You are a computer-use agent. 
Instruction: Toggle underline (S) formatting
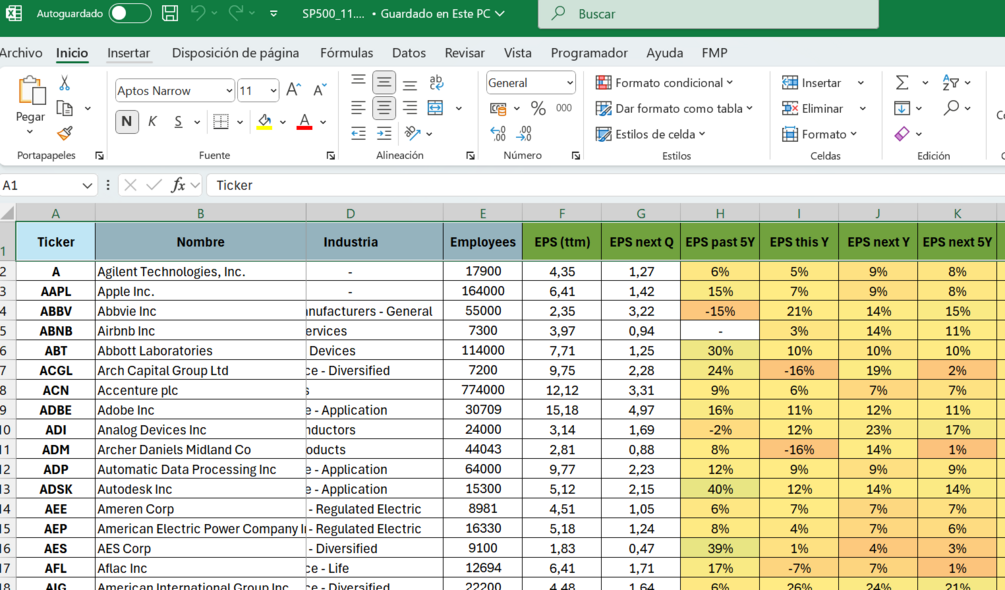[178, 122]
